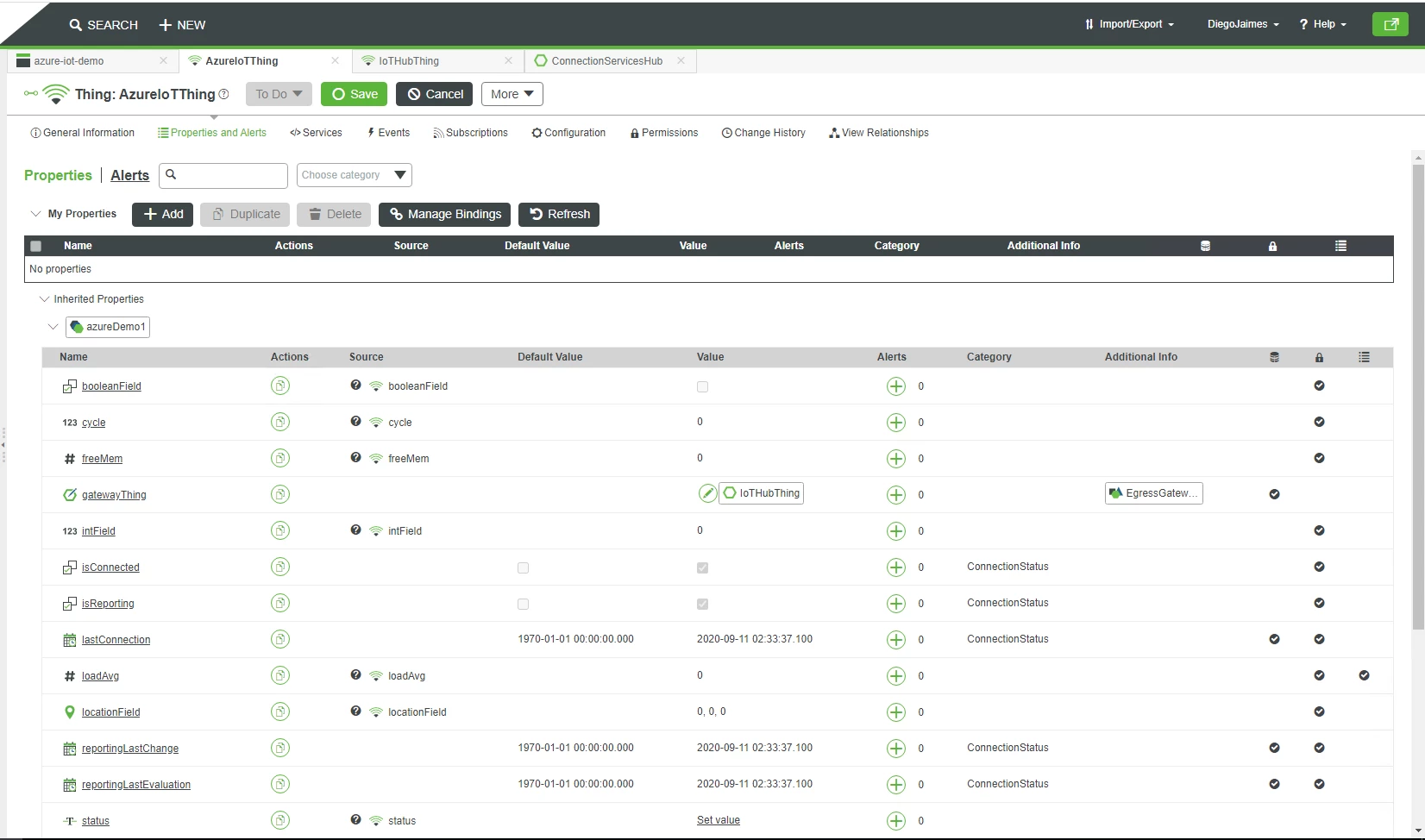Toggle the isConnected default value checkbox
The image size is (1425, 840).
click(x=523, y=567)
